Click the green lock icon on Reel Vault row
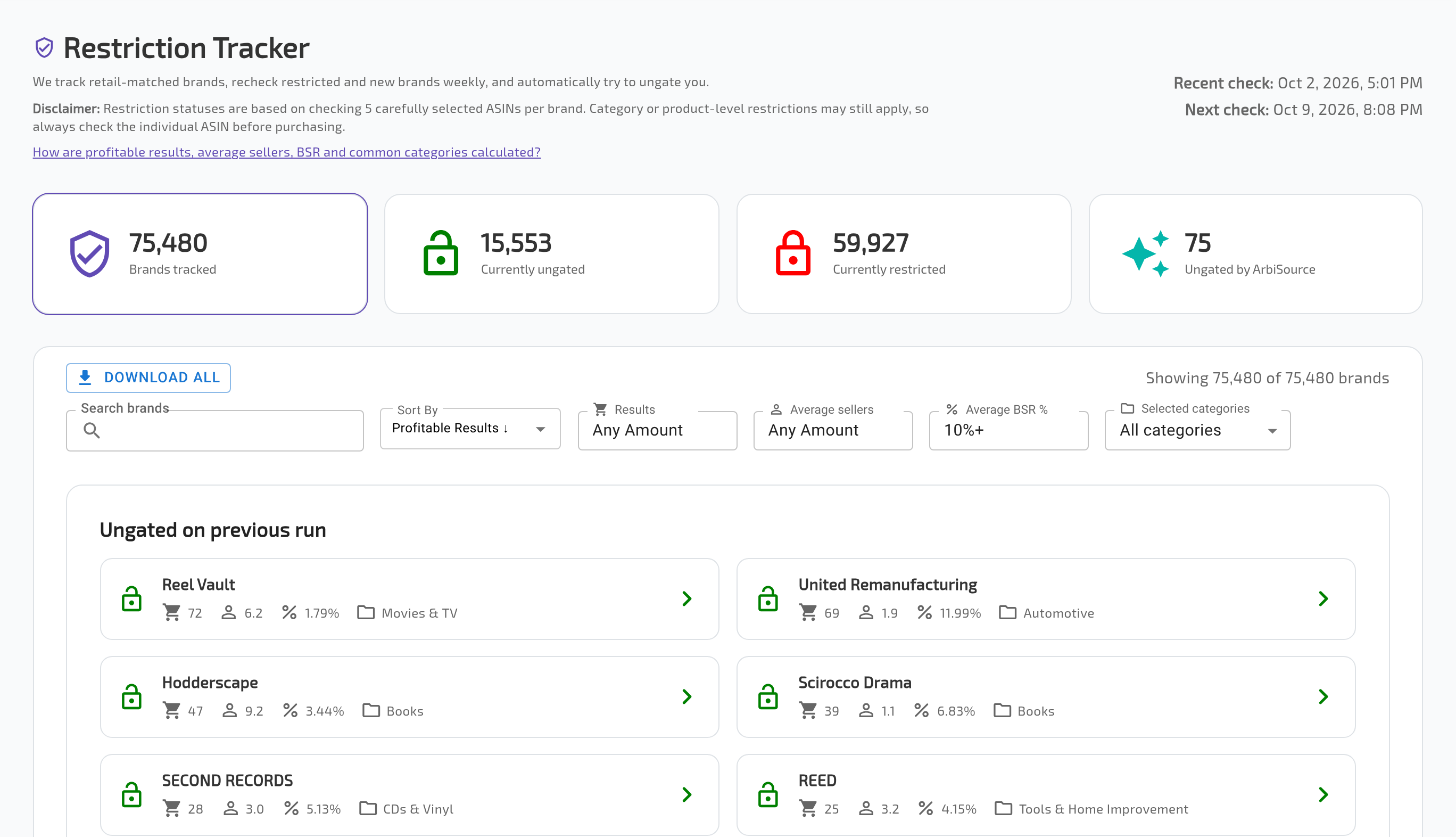 pyautogui.click(x=131, y=598)
